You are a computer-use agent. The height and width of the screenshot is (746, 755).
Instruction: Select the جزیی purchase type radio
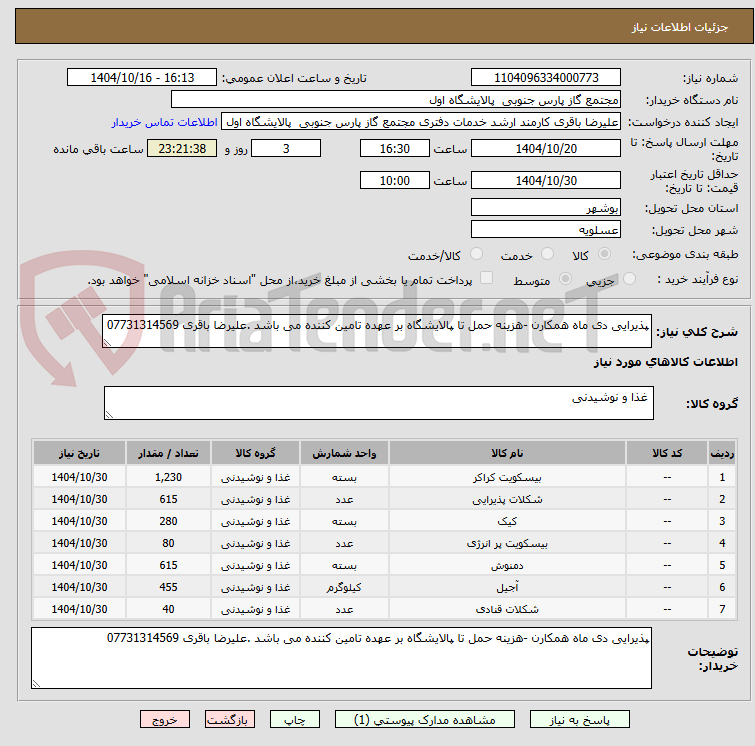(x=629, y=278)
